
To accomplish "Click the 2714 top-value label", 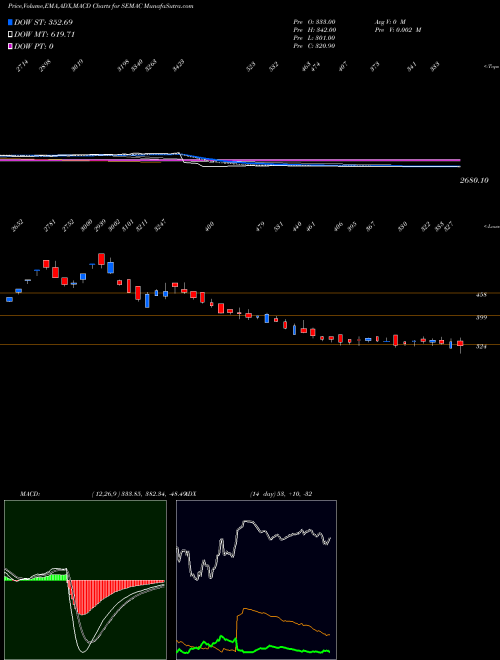I will click(x=23, y=67).
